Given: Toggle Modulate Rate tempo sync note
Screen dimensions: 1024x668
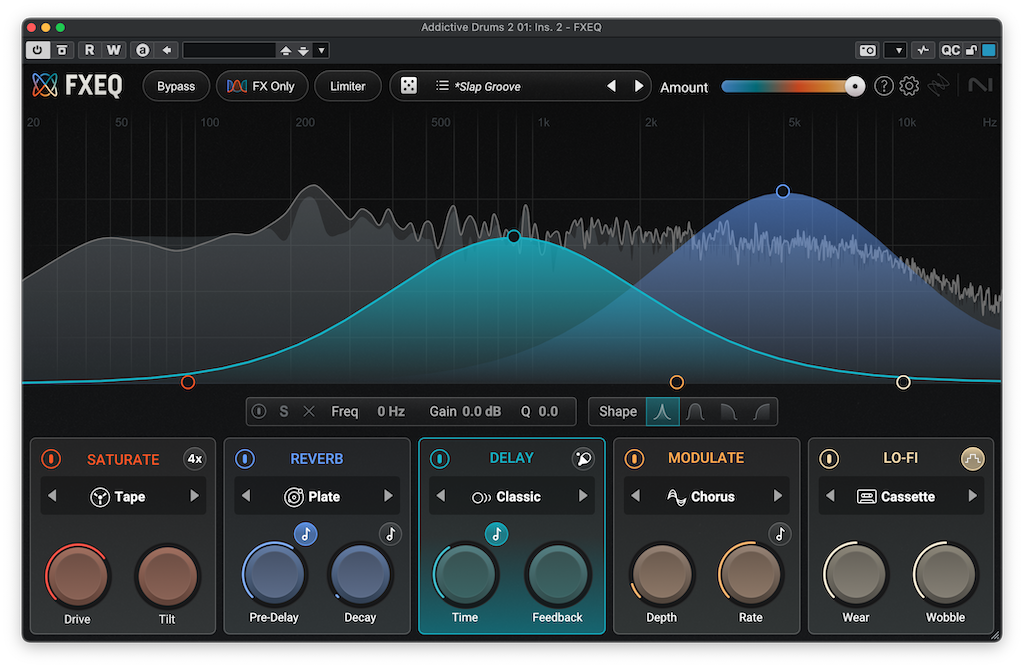Looking at the screenshot, I should coord(780,534).
